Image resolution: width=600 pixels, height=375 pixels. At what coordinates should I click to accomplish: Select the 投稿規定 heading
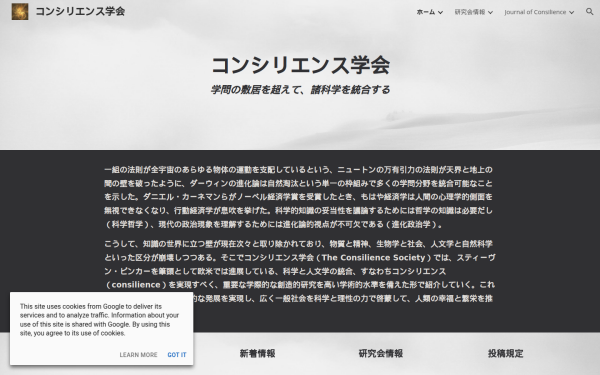click(x=505, y=354)
